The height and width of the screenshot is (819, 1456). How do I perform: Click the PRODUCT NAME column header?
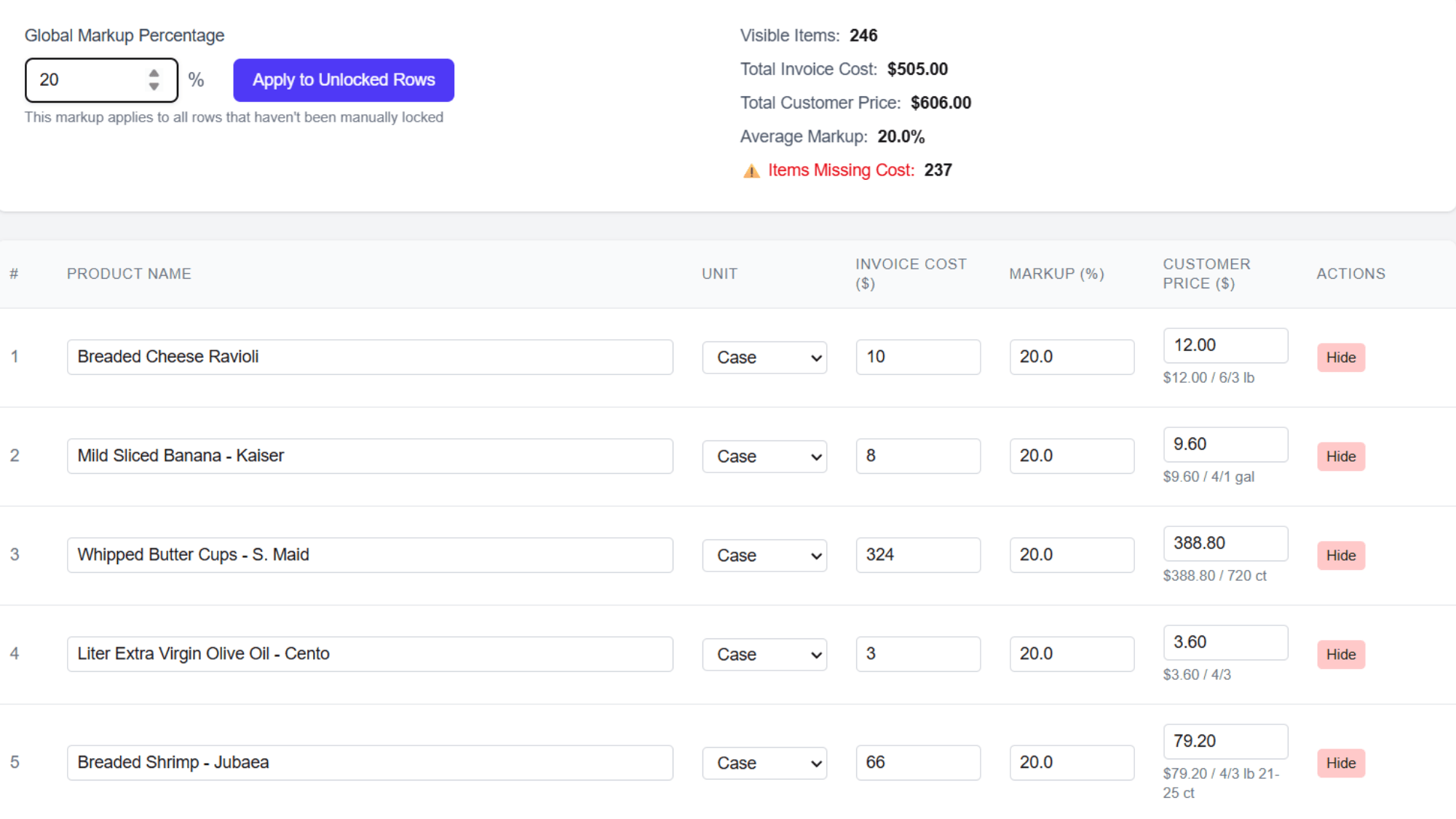coord(129,274)
